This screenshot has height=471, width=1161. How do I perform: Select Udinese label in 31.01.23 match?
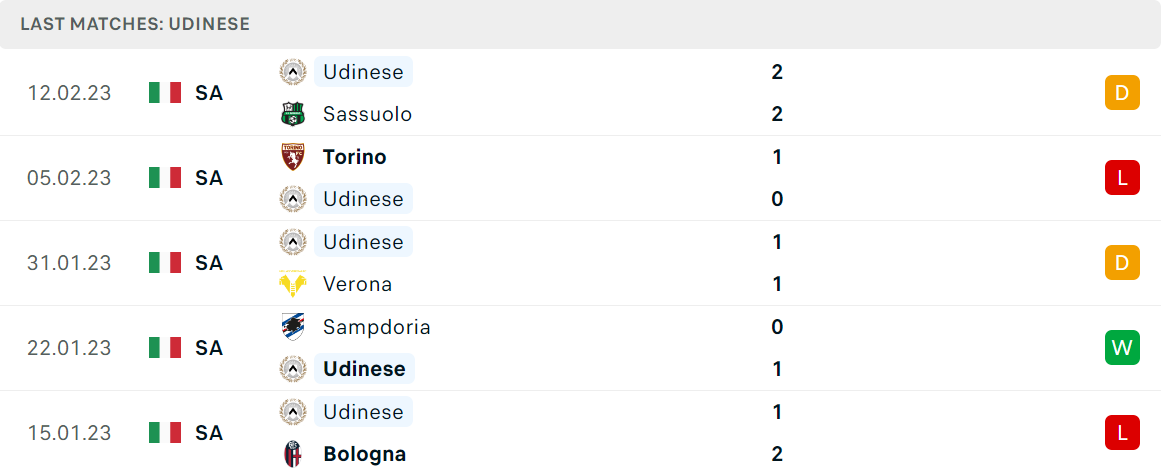click(x=364, y=242)
